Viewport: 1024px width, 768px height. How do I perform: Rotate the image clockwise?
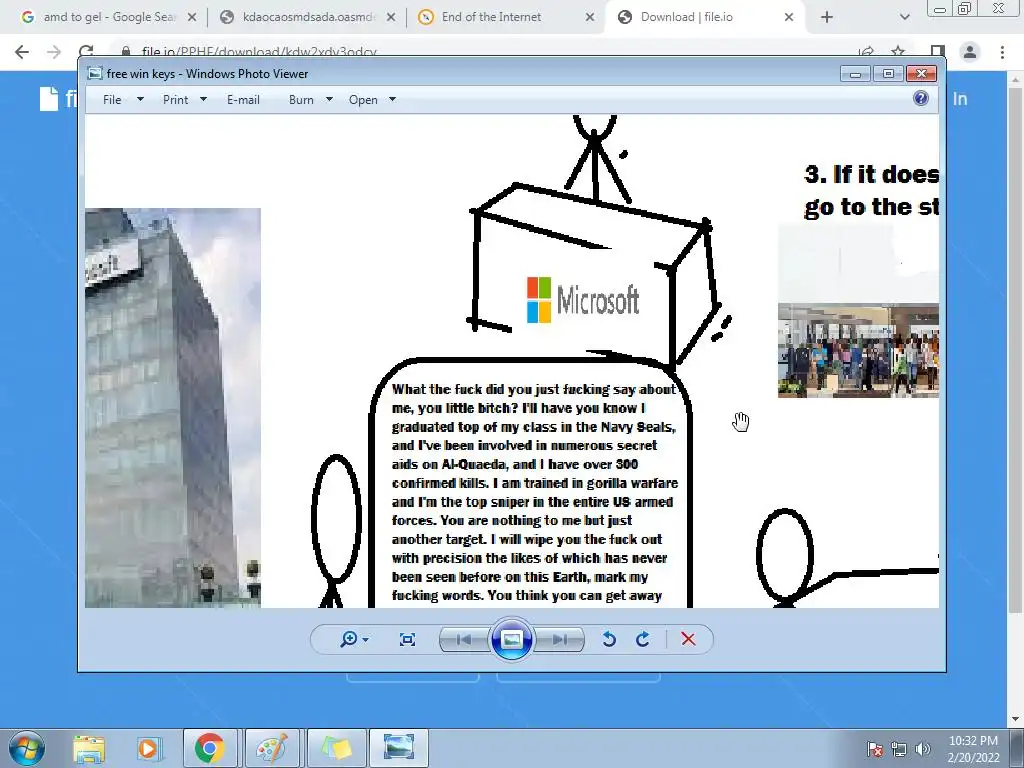pyautogui.click(x=643, y=639)
